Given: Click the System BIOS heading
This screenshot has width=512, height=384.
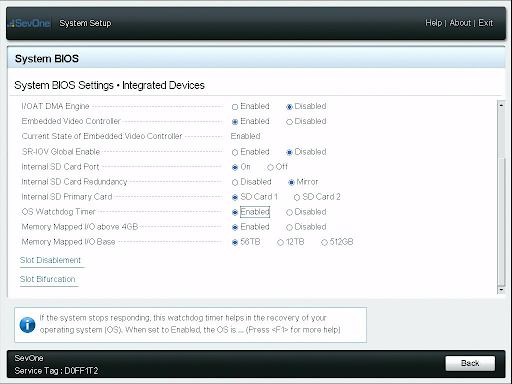Looking at the screenshot, I should click(x=47, y=59).
